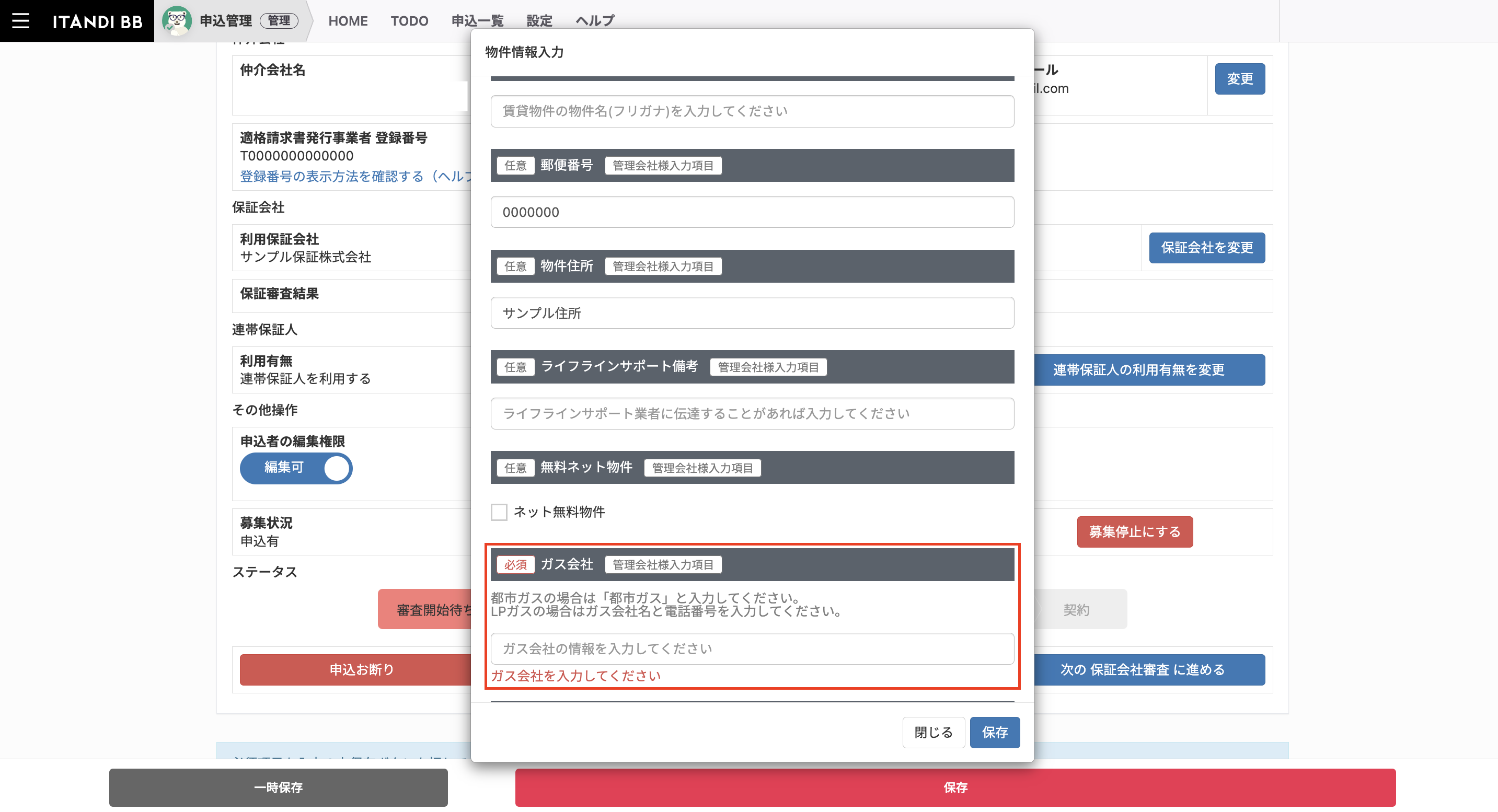Click the 郵便番号 field containing 0000000
This screenshot has width=1498, height=812.
coord(752,212)
